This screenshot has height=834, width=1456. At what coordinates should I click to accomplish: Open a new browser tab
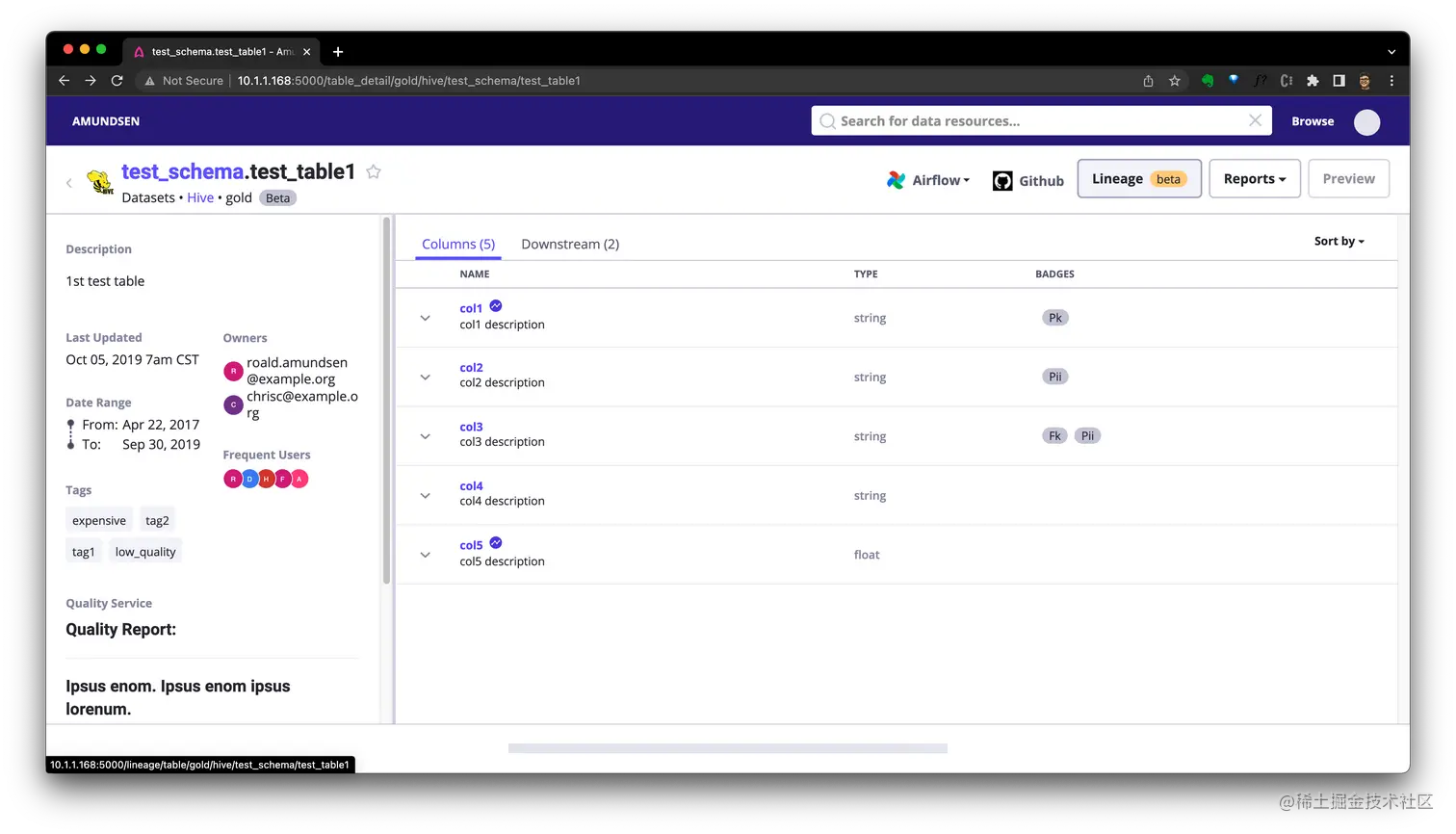pos(338,52)
